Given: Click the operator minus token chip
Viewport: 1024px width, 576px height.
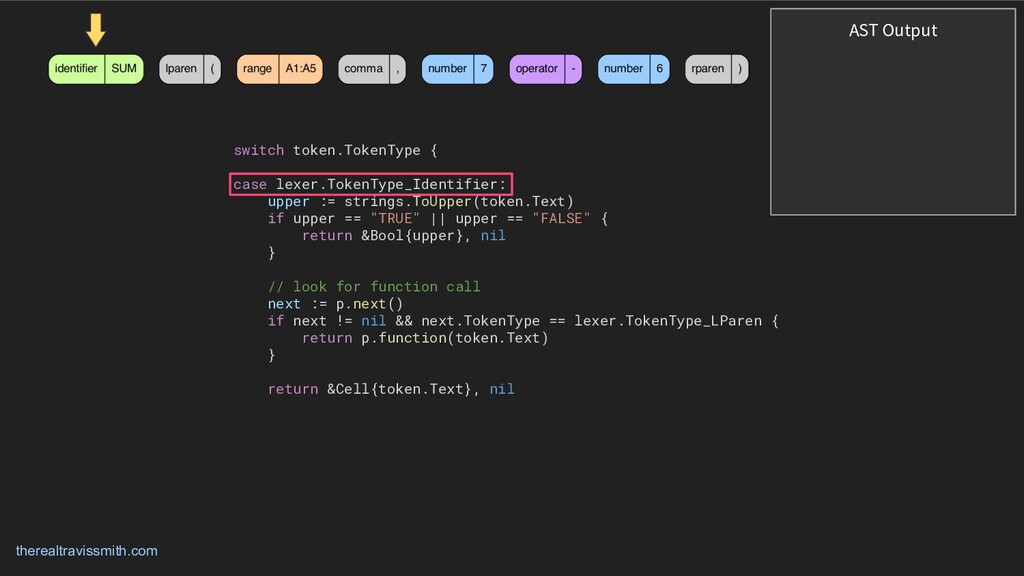Looking at the screenshot, I should 545,69.
